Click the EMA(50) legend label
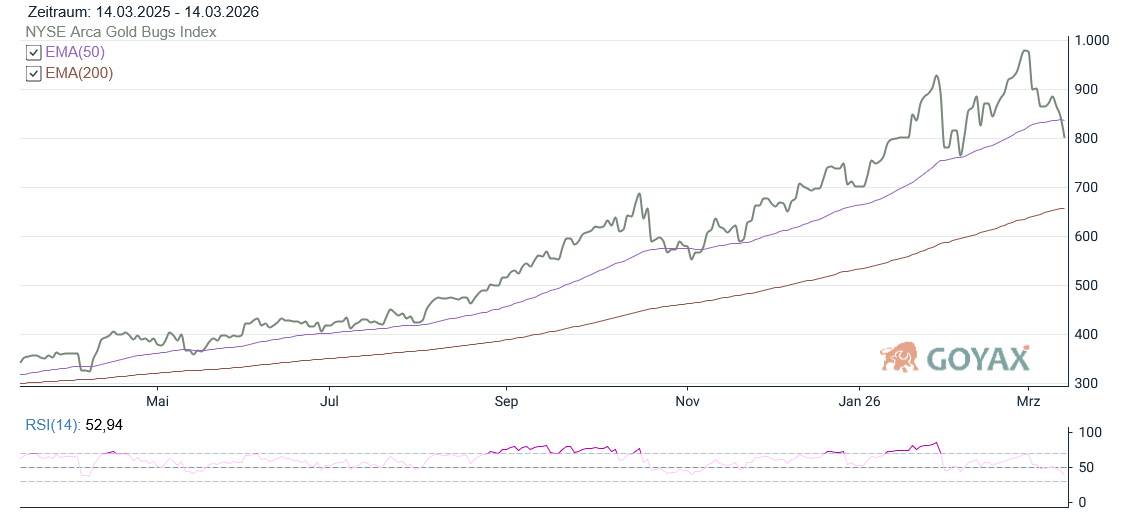This screenshot has width=1140, height=513. [x=75, y=52]
